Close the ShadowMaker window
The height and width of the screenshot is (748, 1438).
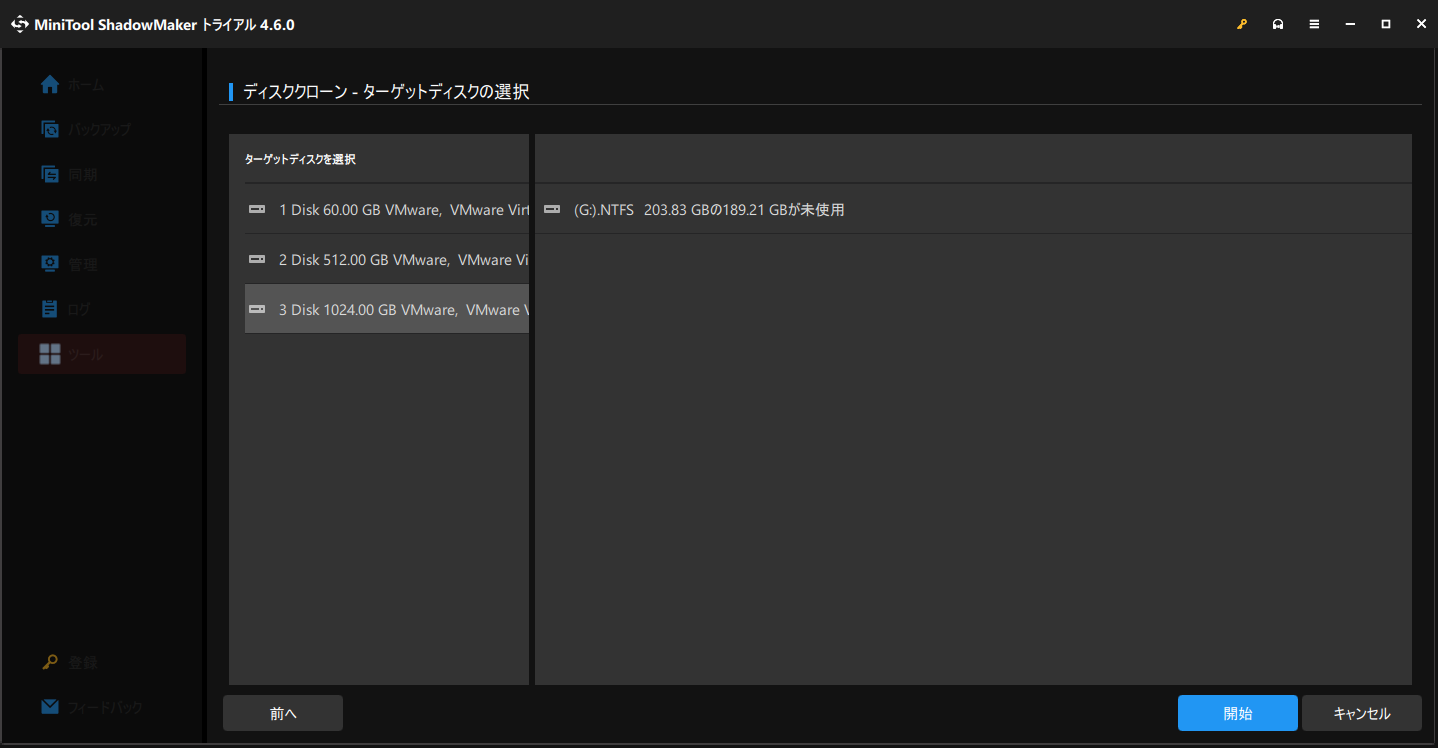[1421, 24]
